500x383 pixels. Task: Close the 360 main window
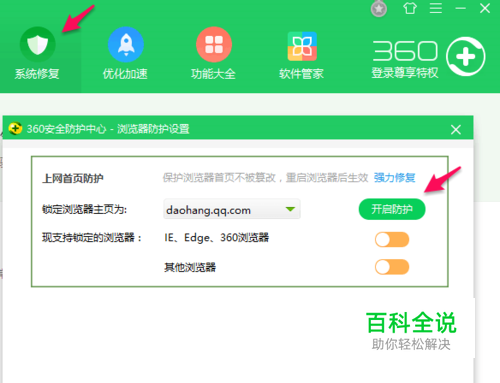point(485,8)
